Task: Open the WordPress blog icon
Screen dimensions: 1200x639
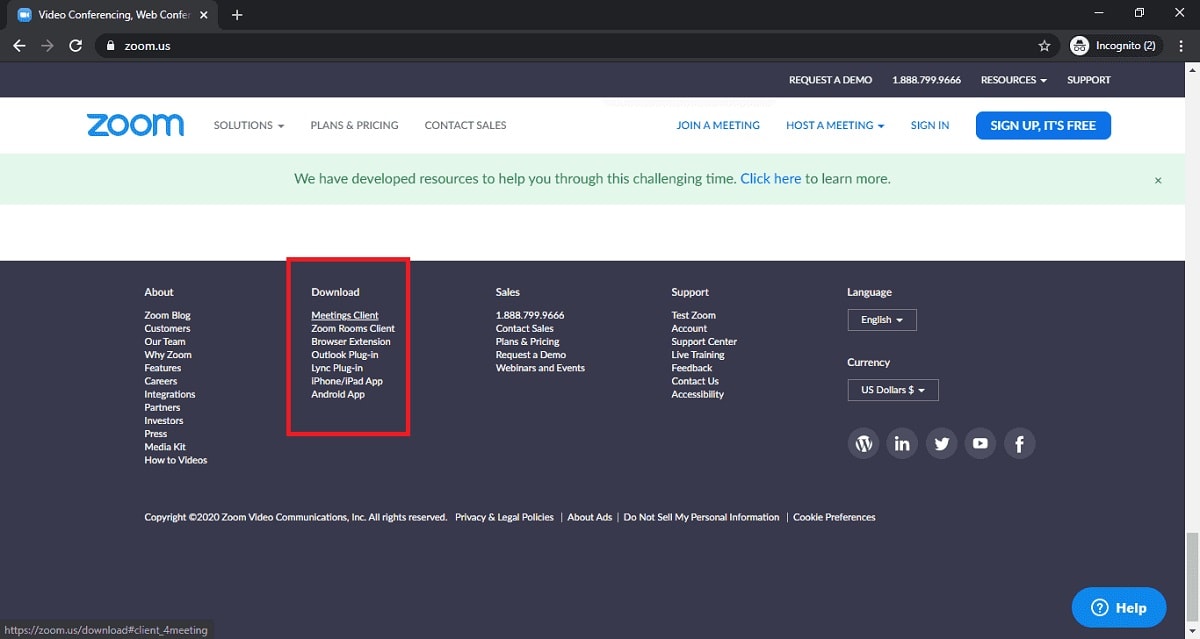Action: 863,443
